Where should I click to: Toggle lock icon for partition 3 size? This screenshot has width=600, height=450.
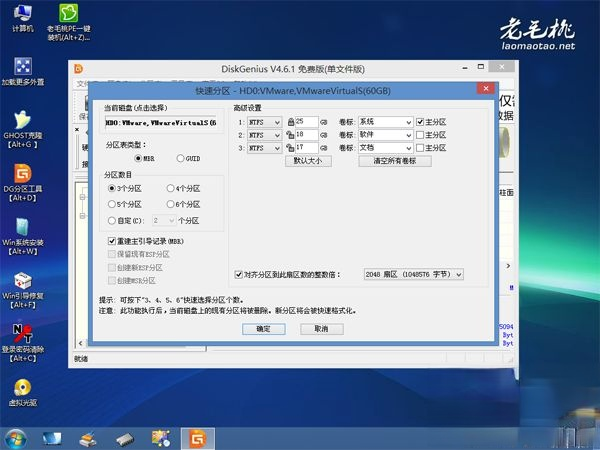coord(290,148)
